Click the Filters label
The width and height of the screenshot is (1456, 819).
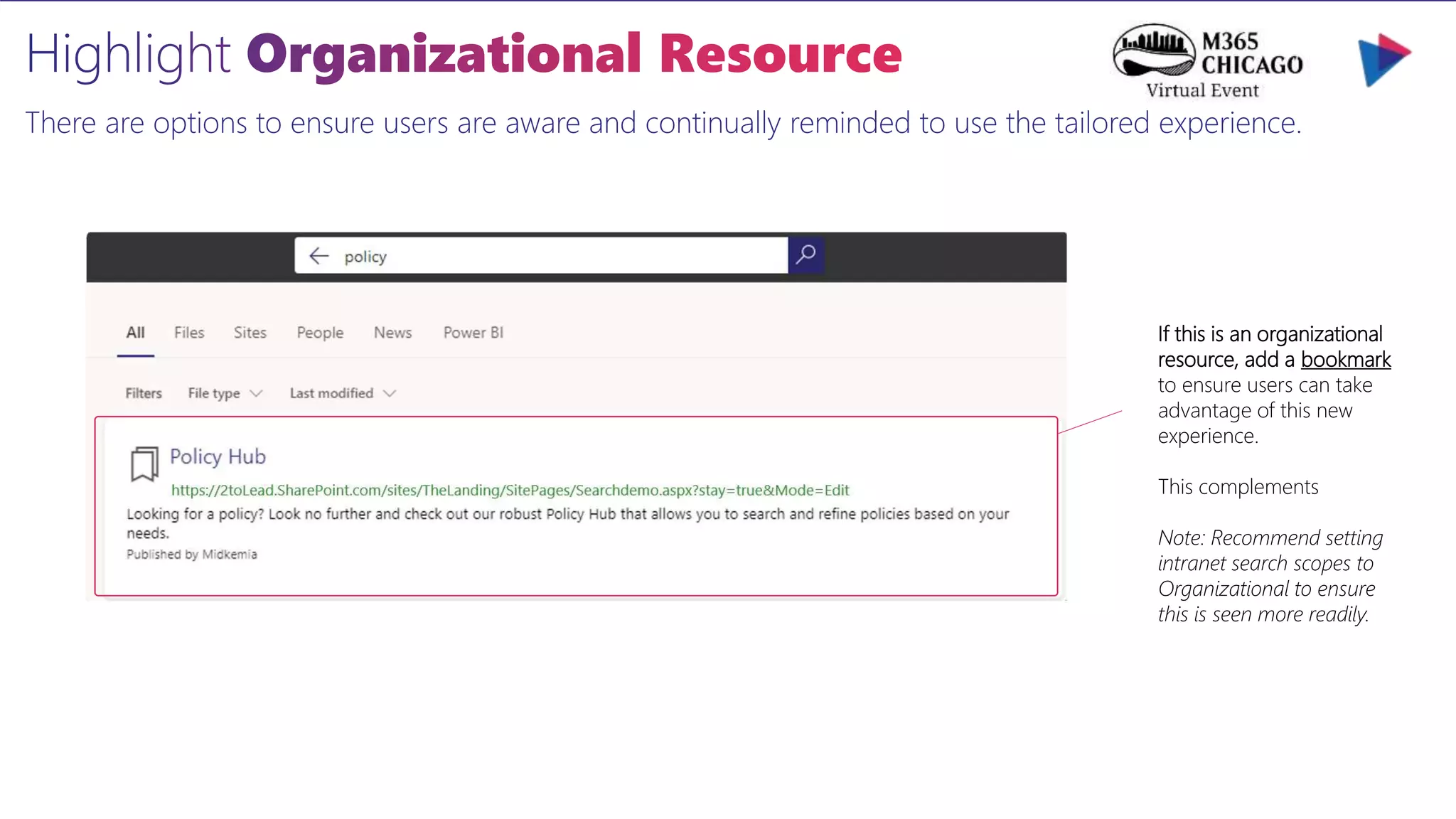click(x=144, y=393)
